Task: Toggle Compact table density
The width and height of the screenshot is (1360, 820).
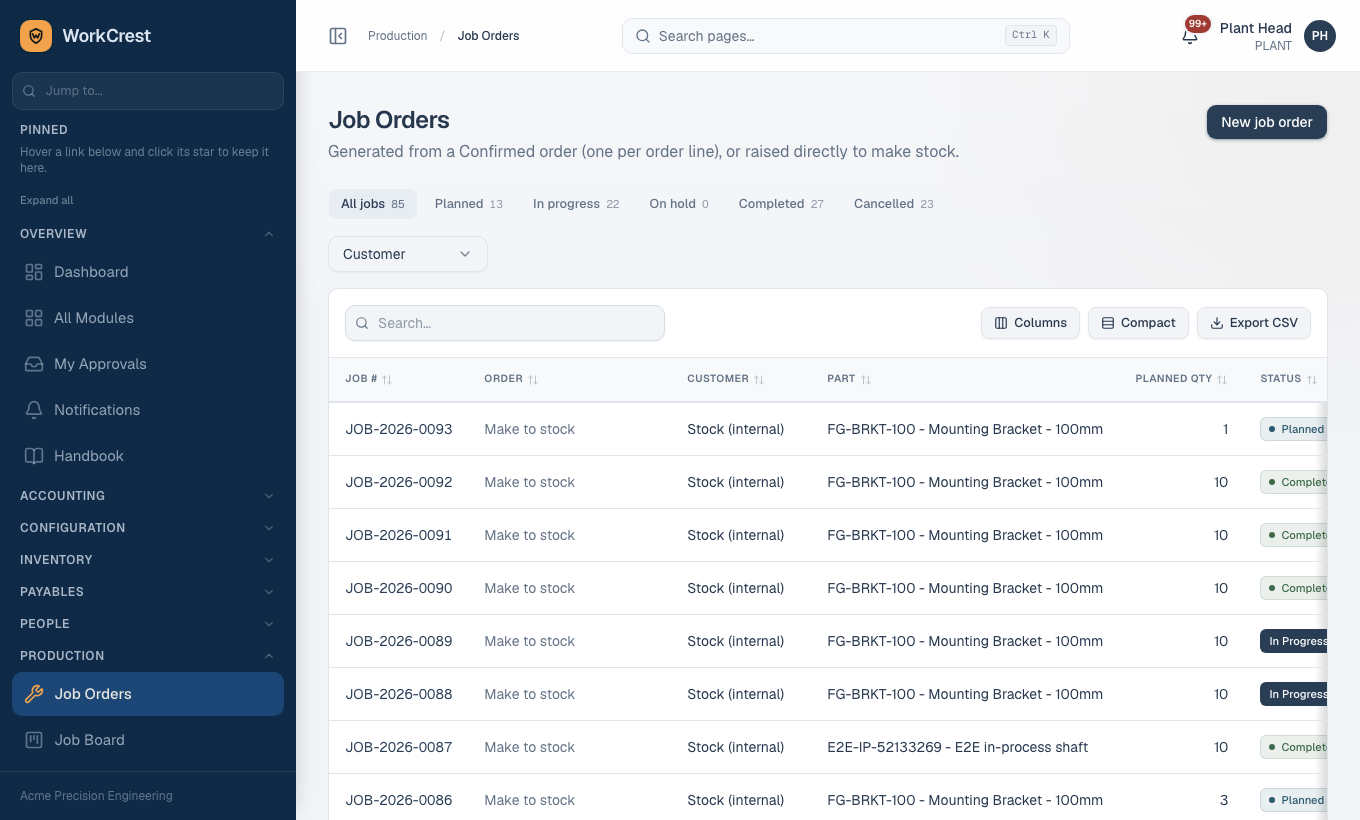Action: 1138,323
